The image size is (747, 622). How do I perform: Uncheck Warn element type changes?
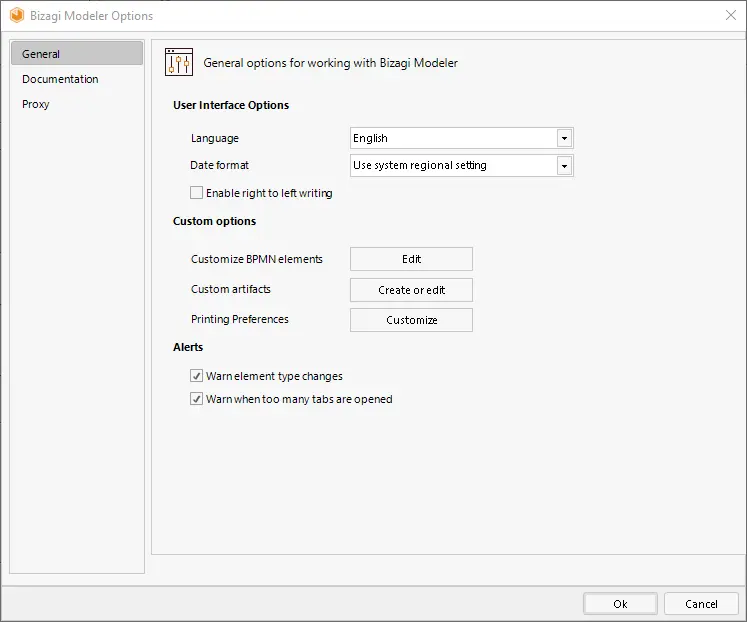[196, 376]
